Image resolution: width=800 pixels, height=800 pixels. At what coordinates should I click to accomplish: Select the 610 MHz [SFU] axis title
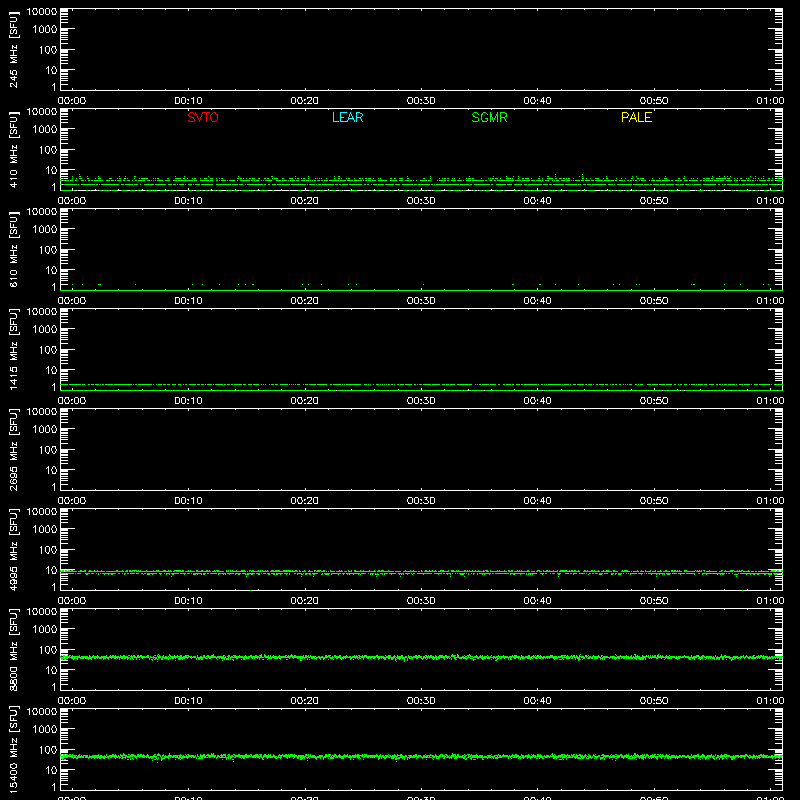[x=14, y=250]
